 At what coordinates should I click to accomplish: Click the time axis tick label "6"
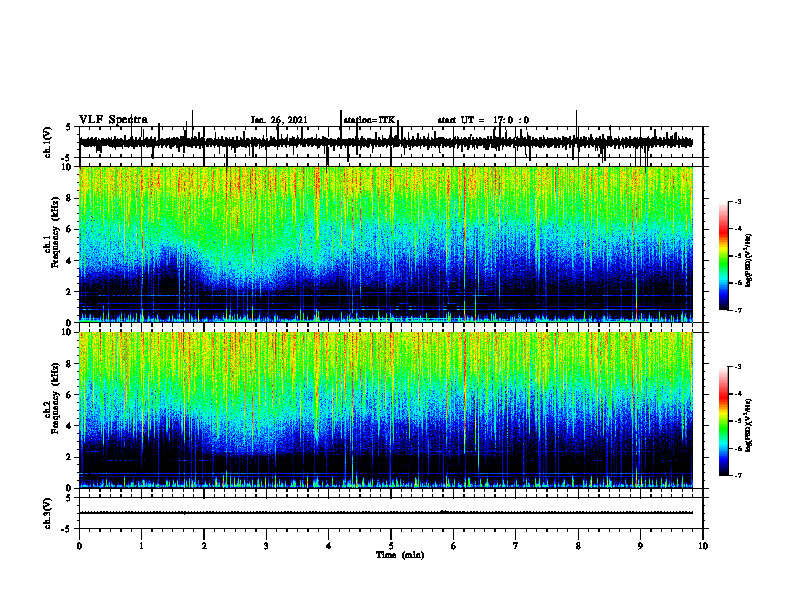coord(453,546)
